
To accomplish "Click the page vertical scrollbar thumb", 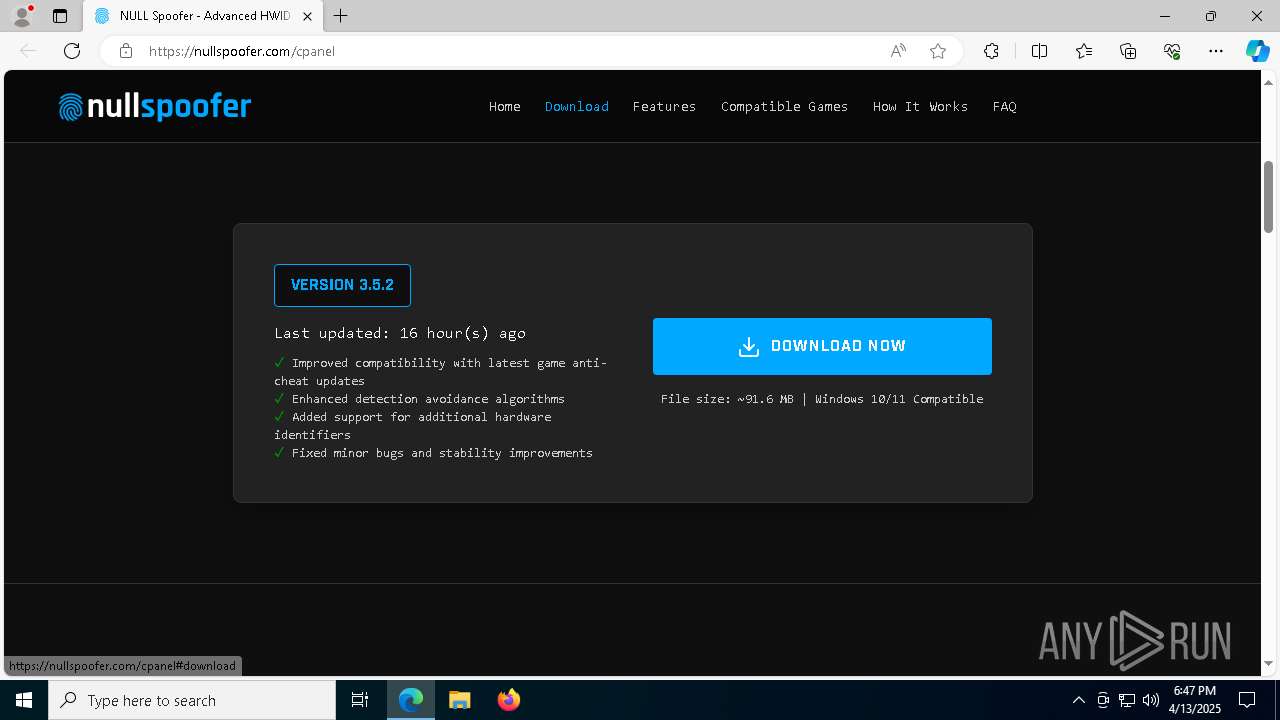I will 1268,197.
